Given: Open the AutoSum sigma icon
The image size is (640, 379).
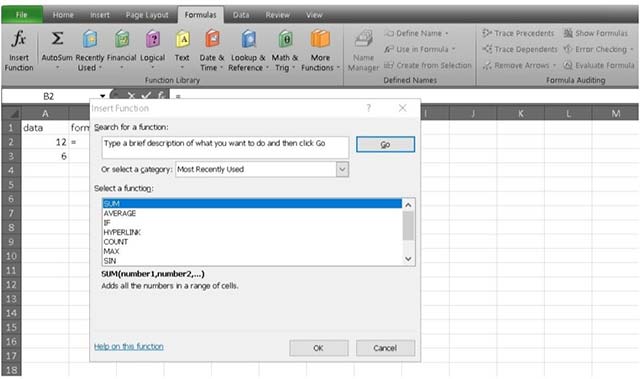Looking at the screenshot, I should (x=57, y=39).
